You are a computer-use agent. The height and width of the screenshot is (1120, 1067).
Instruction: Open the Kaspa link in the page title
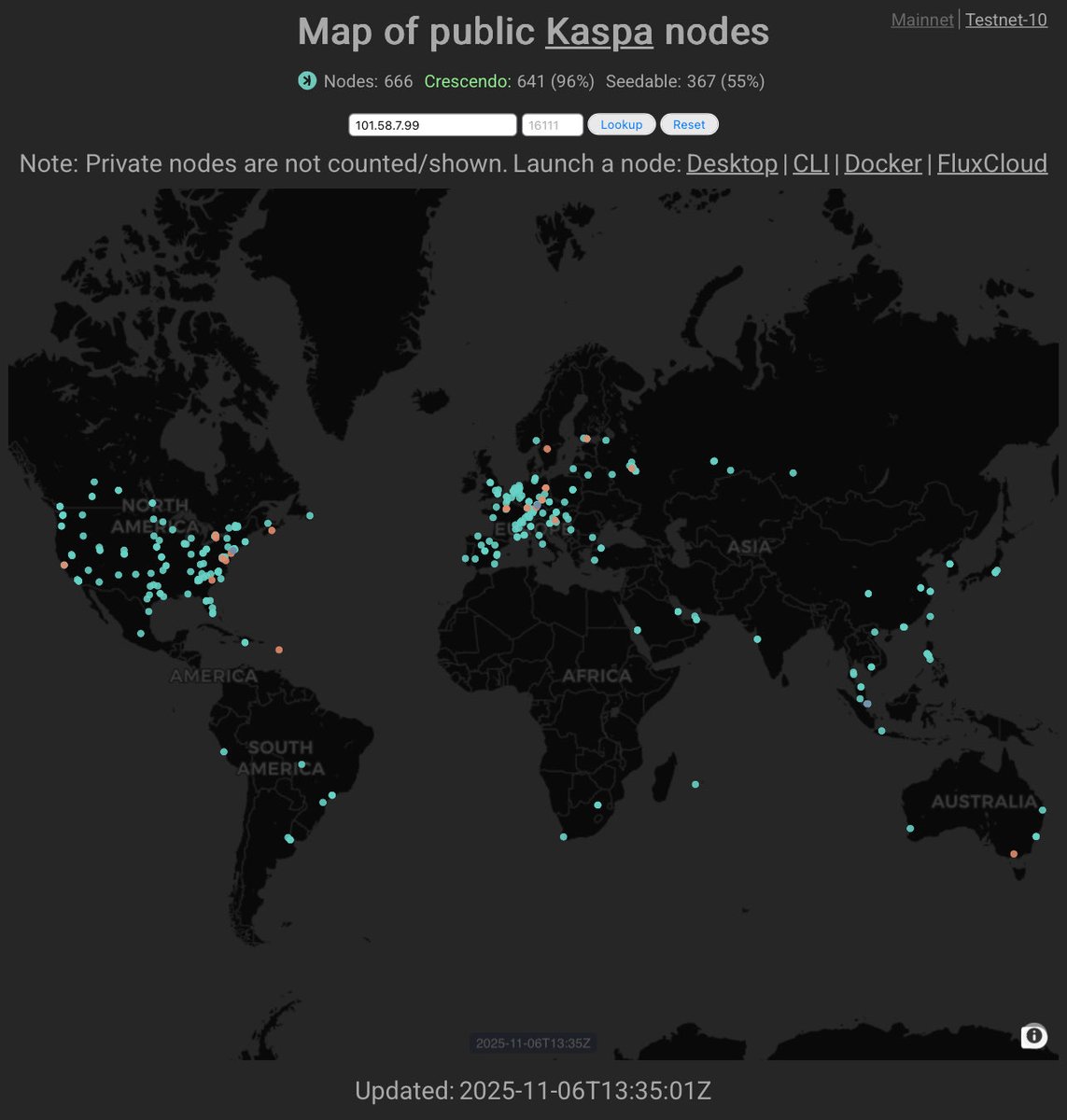(x=600, y=32)
